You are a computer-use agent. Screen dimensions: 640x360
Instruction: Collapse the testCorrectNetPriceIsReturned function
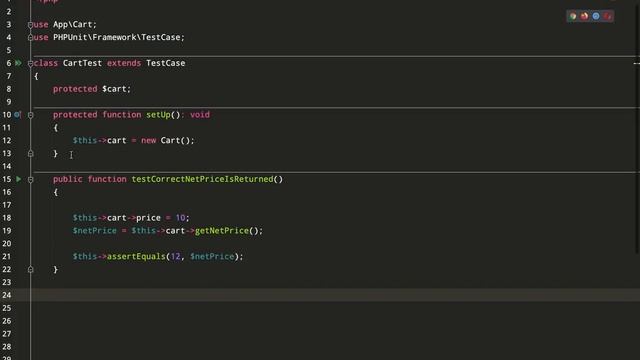coord(30,180)
